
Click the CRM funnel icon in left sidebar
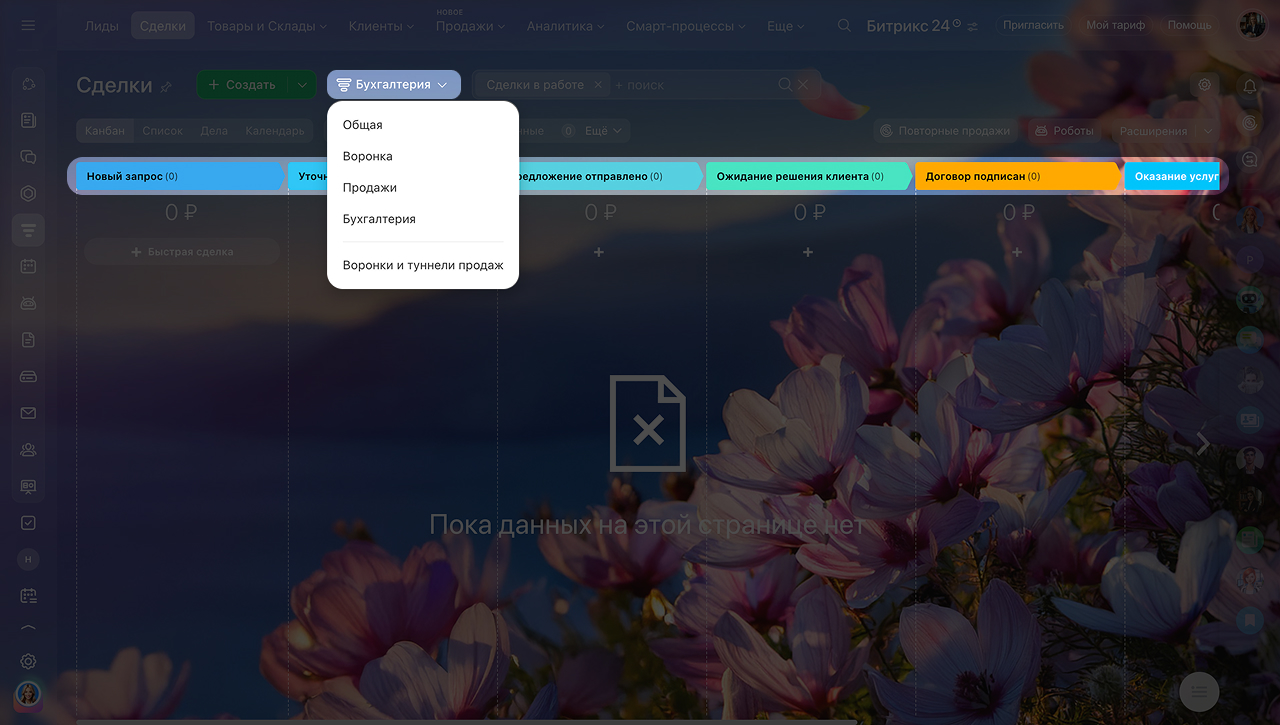tap(28, 231)
